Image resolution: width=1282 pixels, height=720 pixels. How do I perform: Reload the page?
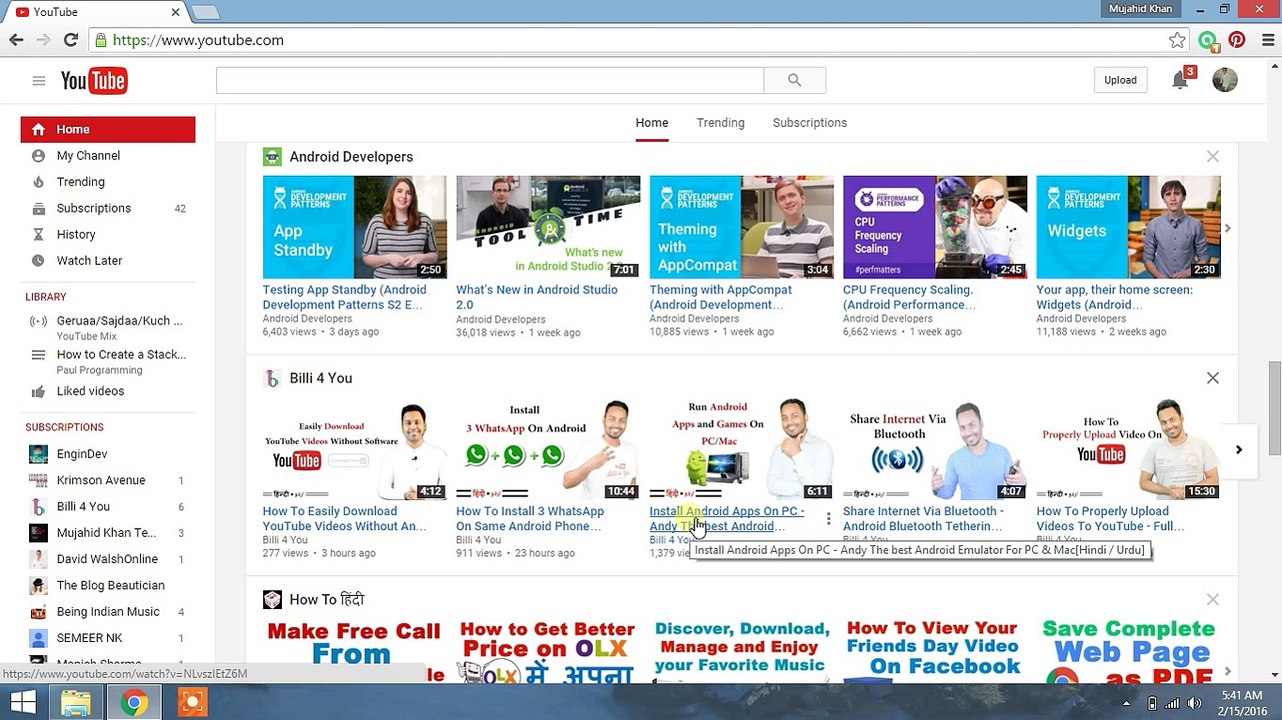(x=71, y=40)
